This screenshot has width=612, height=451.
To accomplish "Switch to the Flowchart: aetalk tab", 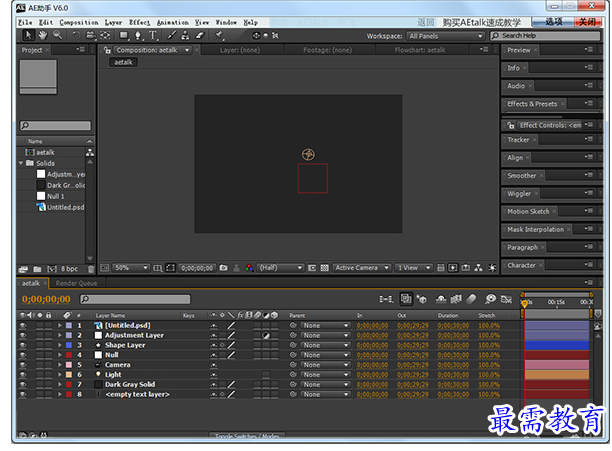I will (x=420, y=50).
